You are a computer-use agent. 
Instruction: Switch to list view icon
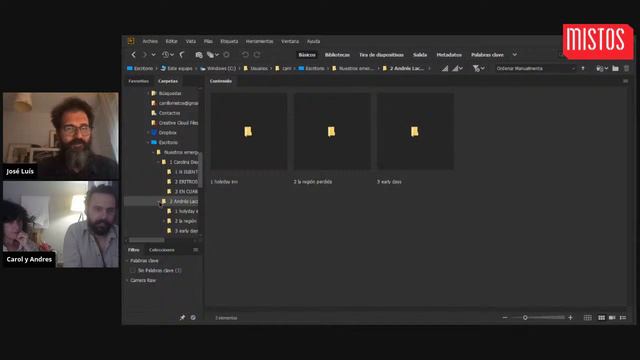pos(623,318)
